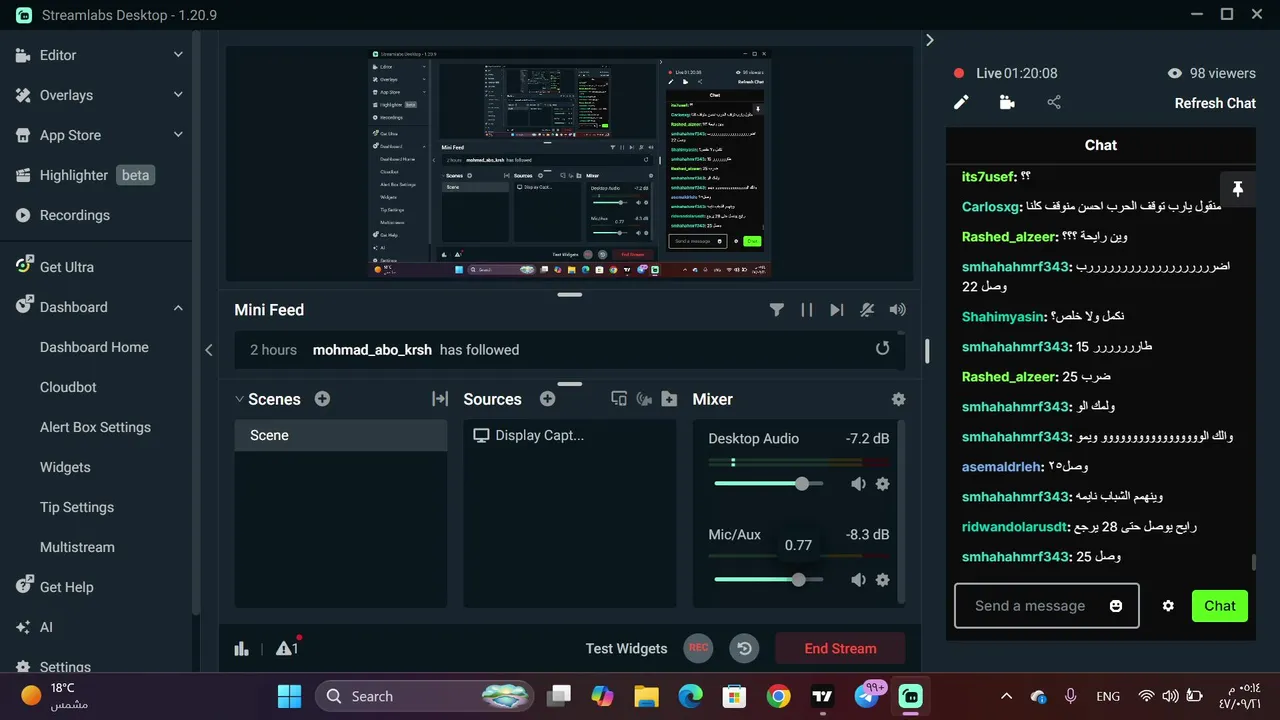This screenshot has height=720, width=1280.
Task: Select the Display Capture source
Action: [570, 435]
